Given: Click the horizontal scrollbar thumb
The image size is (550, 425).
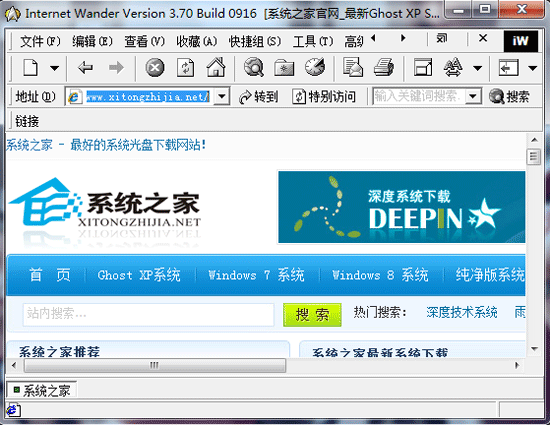Looking at the screenshot, I should point(155,365).
